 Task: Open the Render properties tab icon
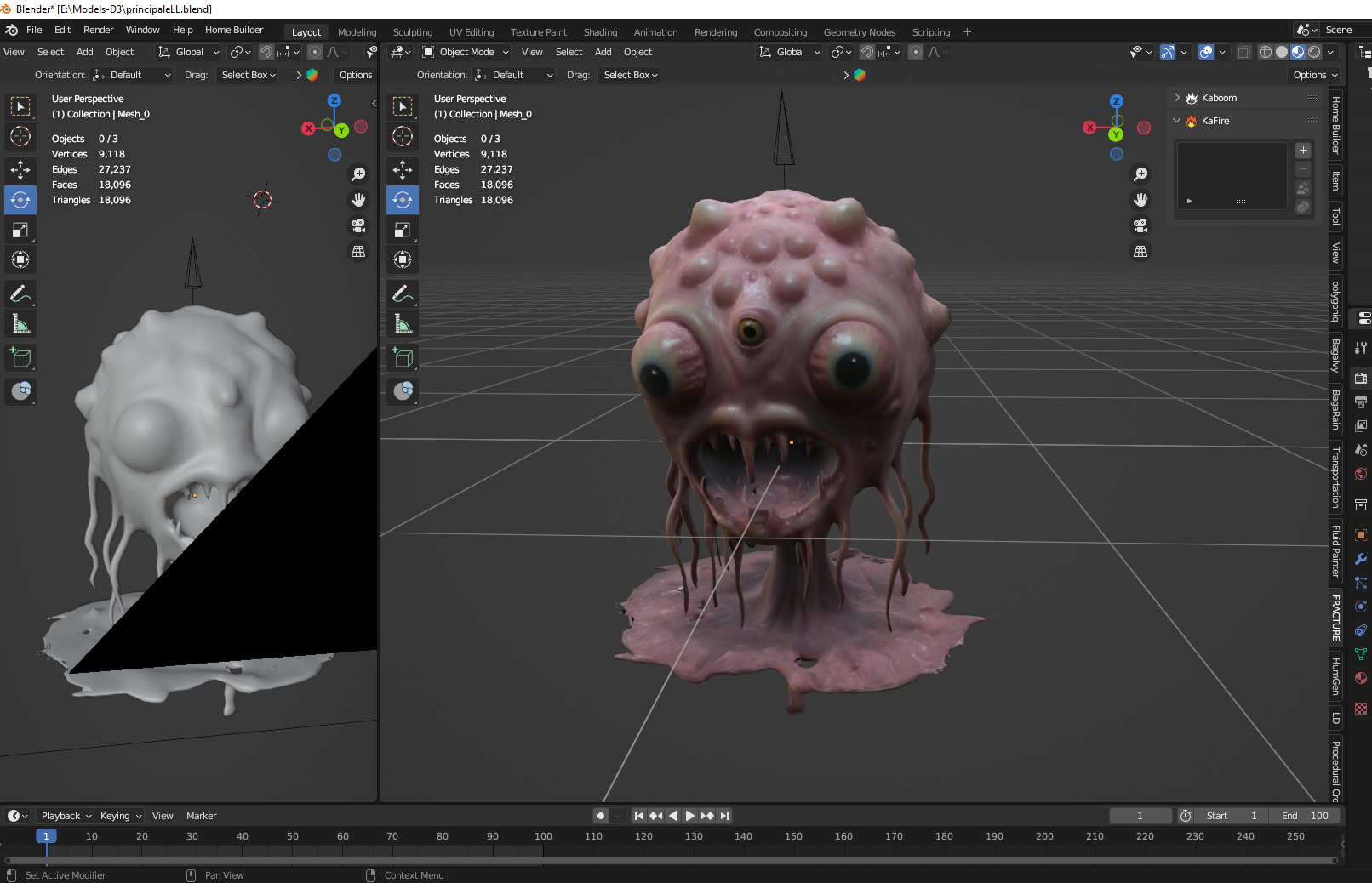point(1361,378)
